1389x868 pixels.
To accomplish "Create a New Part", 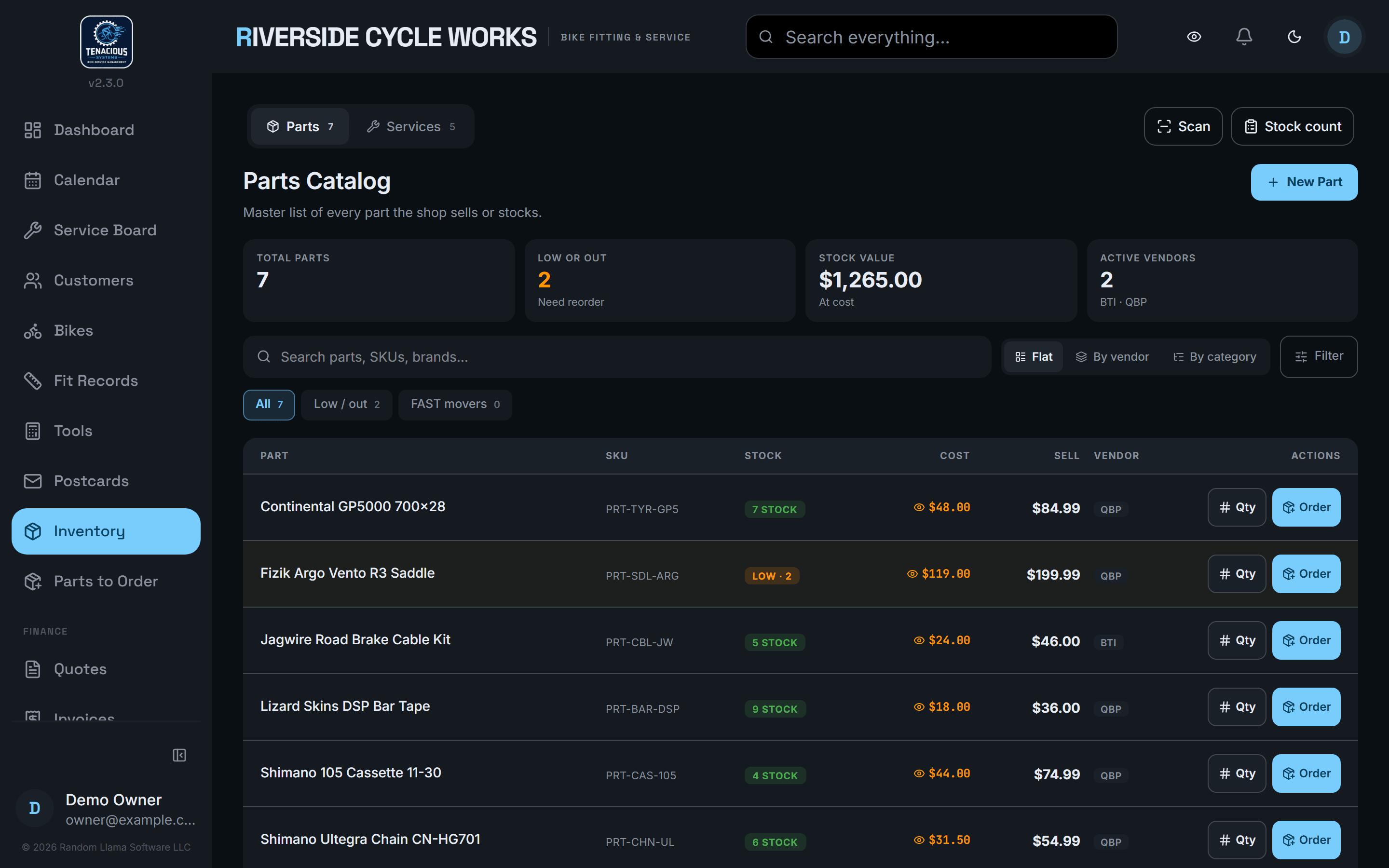I will (x=1304, y=182).
